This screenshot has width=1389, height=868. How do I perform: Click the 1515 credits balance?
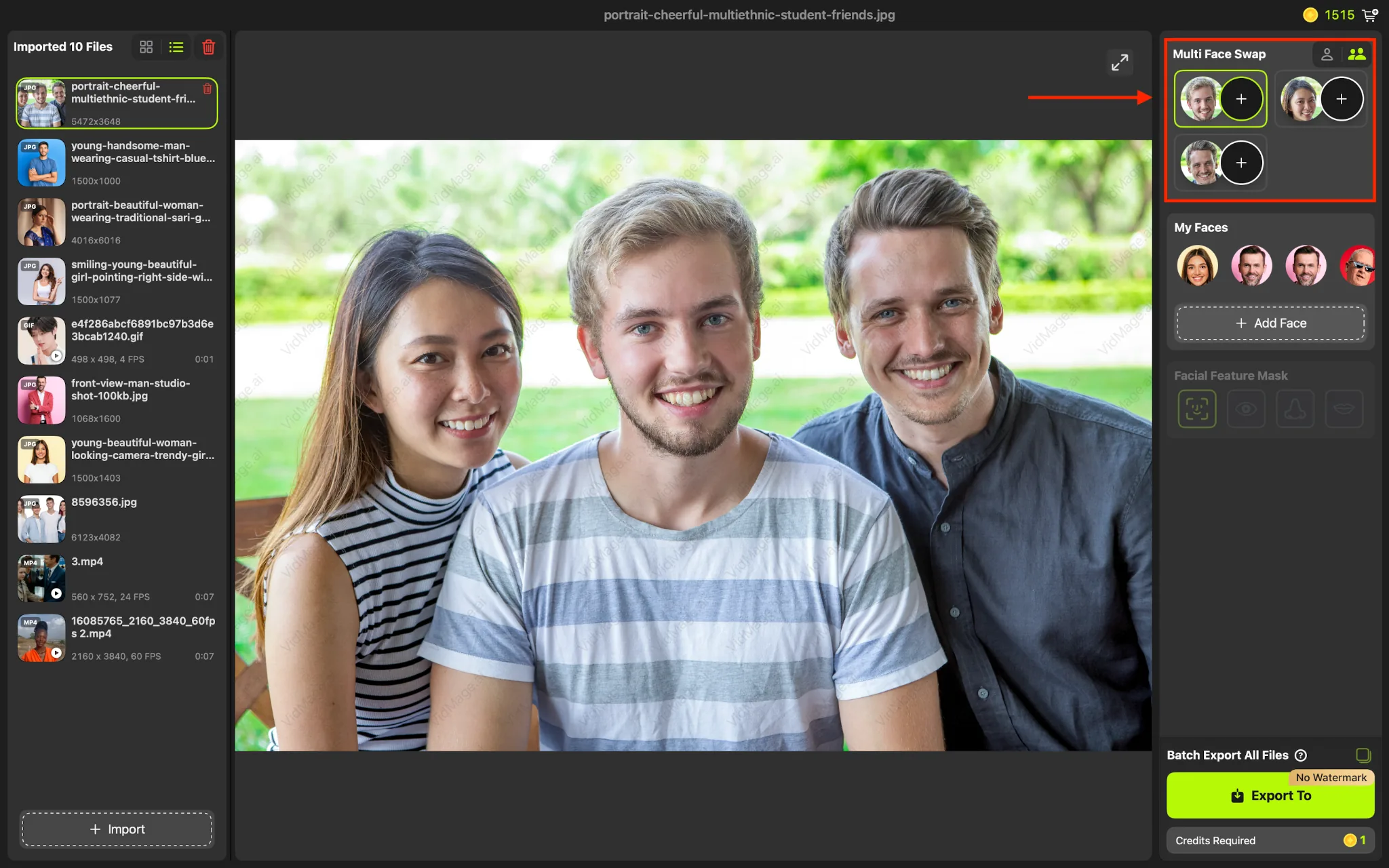click(1339, 15)
